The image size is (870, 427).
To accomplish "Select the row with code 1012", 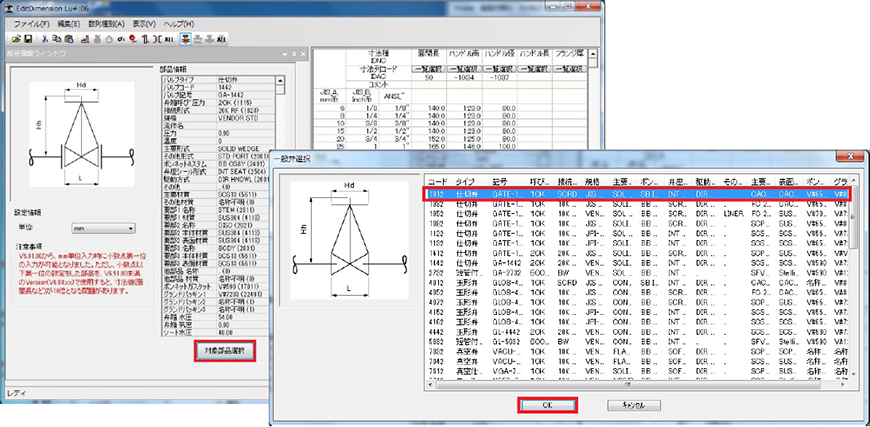I will coord(637,195).
